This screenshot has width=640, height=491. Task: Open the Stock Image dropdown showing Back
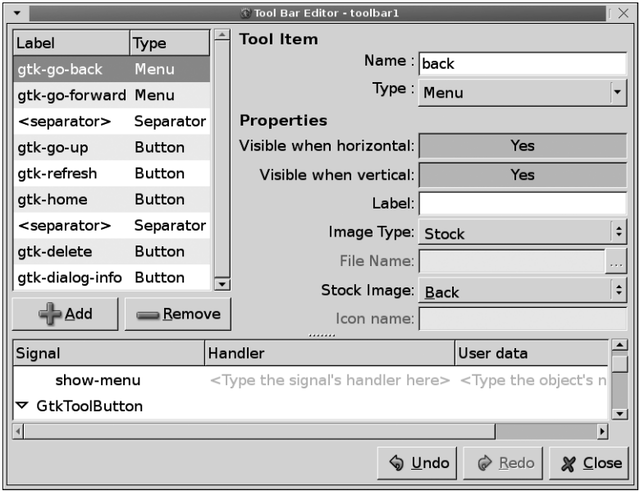[x=521, y=292]
